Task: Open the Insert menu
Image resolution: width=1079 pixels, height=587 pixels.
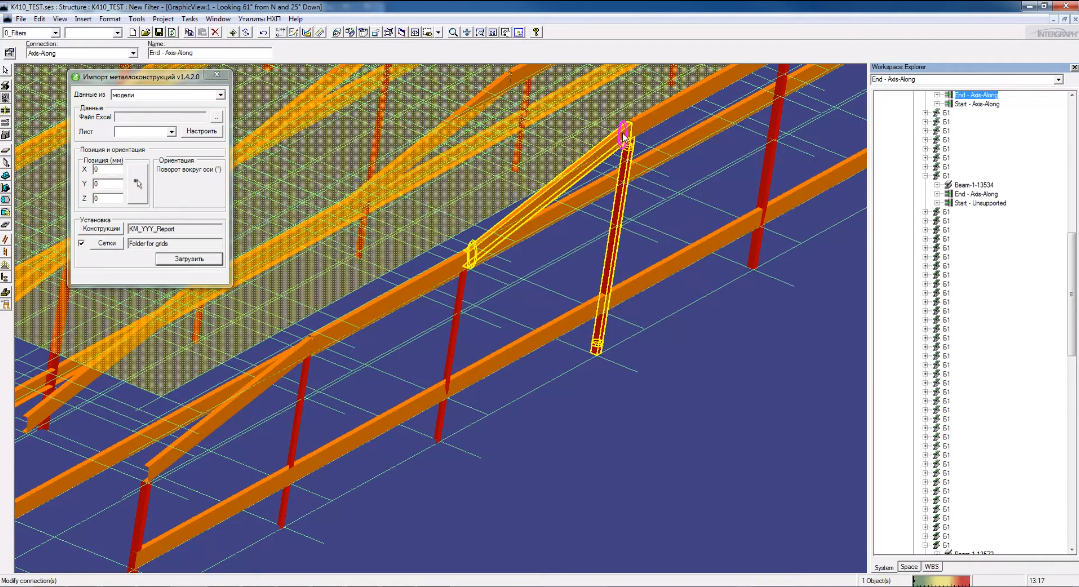Action: (83, 19)
